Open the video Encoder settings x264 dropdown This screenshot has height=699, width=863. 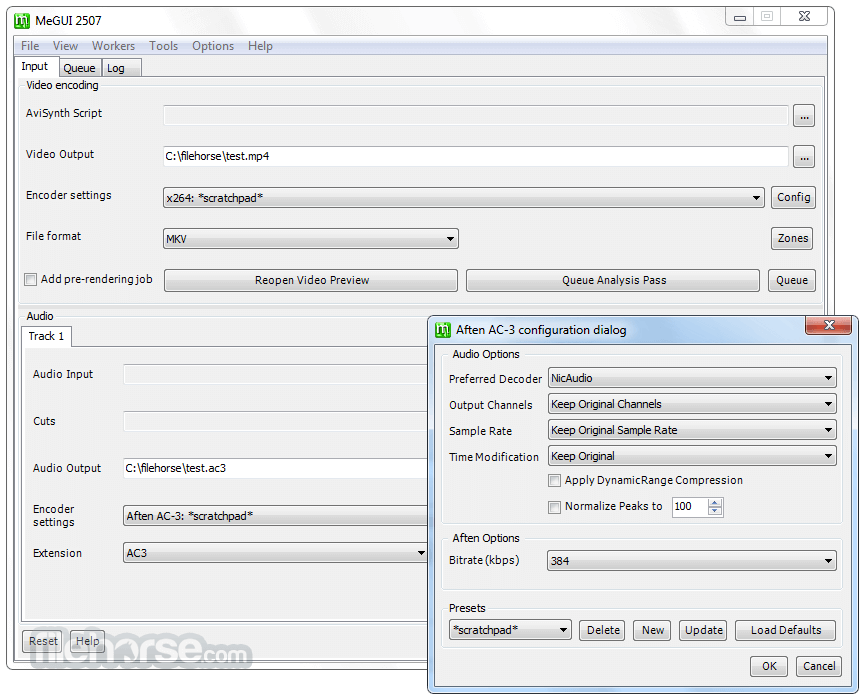point(463,198)
